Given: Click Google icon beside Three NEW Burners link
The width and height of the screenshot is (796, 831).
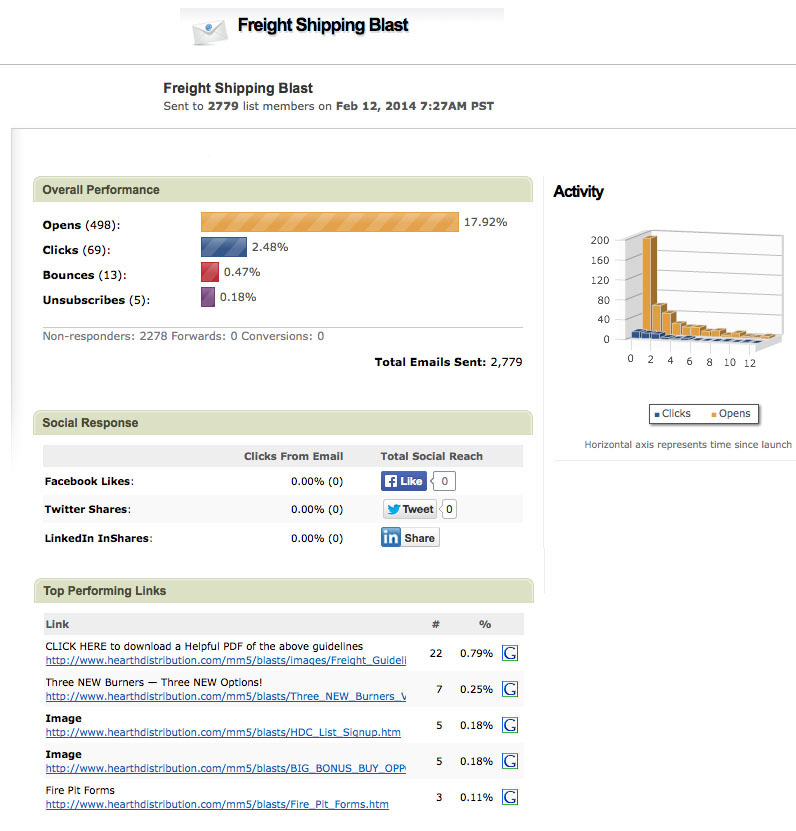Looking at the screenshot, I should (509, 689).
